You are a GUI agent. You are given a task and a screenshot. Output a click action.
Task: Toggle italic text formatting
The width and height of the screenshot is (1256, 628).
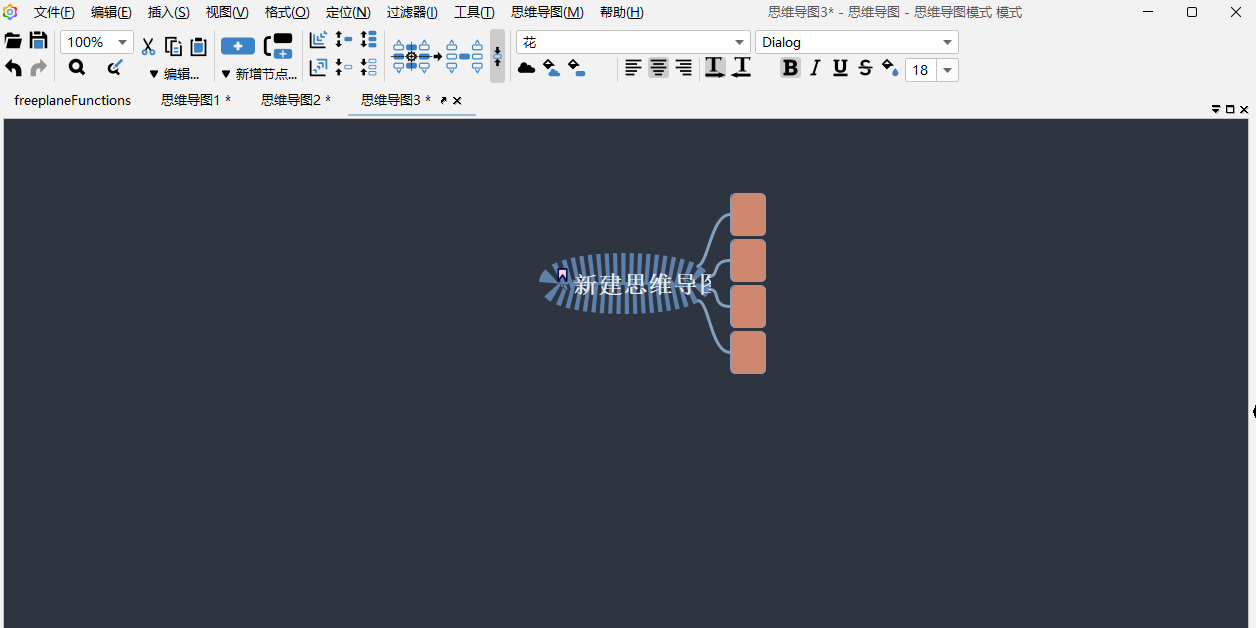tap(815, 68)
